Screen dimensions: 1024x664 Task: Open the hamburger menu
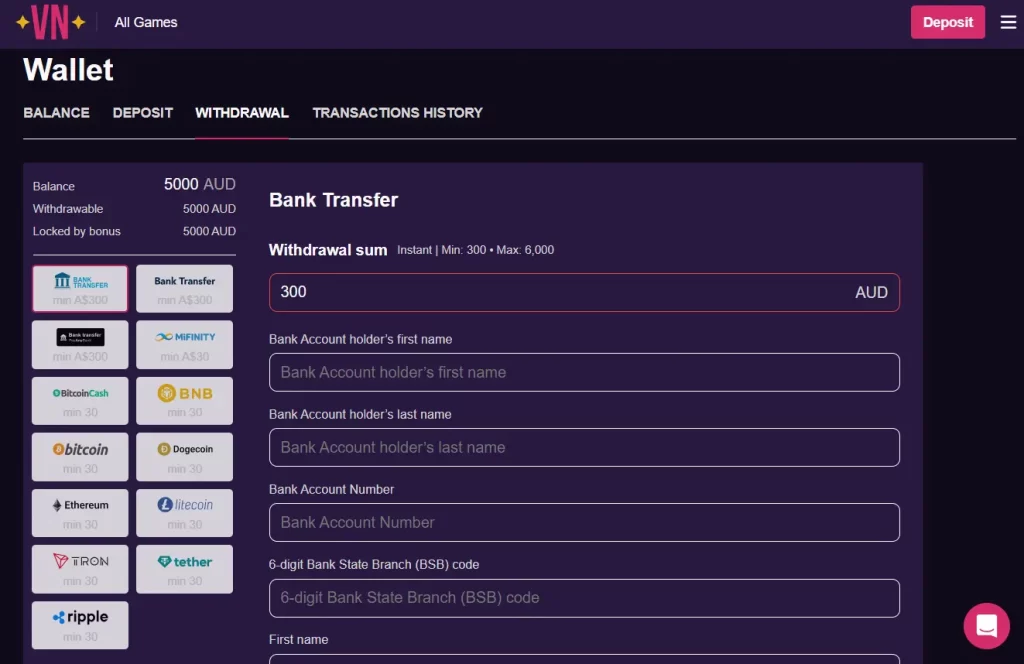1008,21
